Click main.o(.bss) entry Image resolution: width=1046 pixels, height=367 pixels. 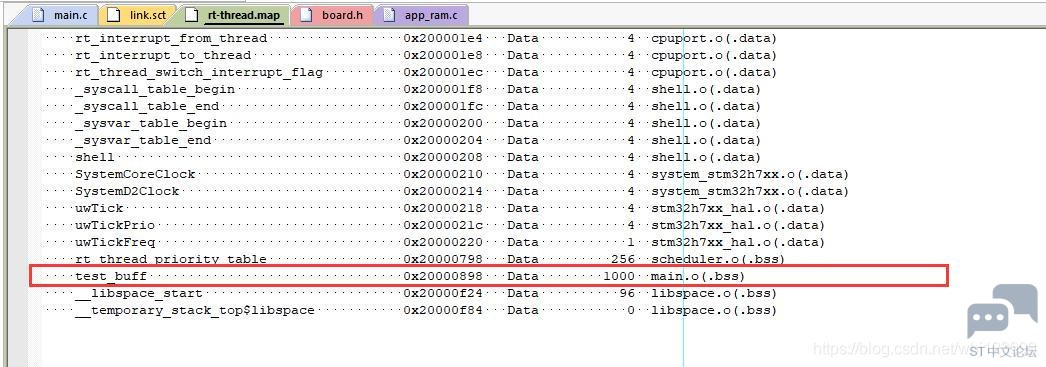tap(698, 276)
